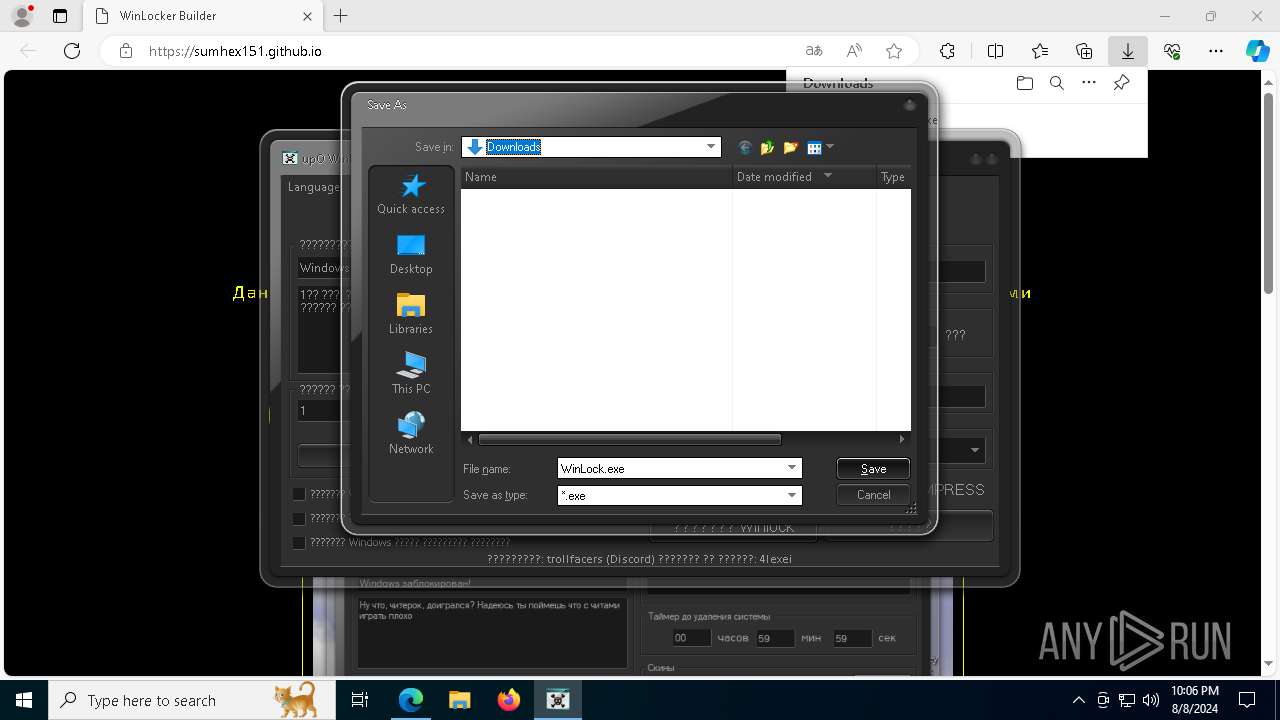The image size is (1280, 720).
Task: Open Browser essentials heart icon
Action: (x=1172, y=51)
